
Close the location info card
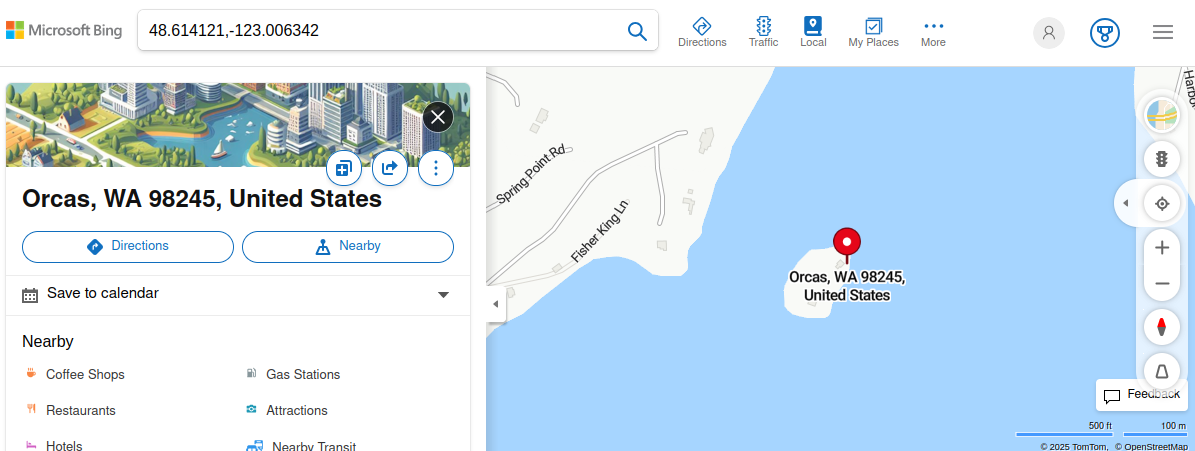pos(437,117)
